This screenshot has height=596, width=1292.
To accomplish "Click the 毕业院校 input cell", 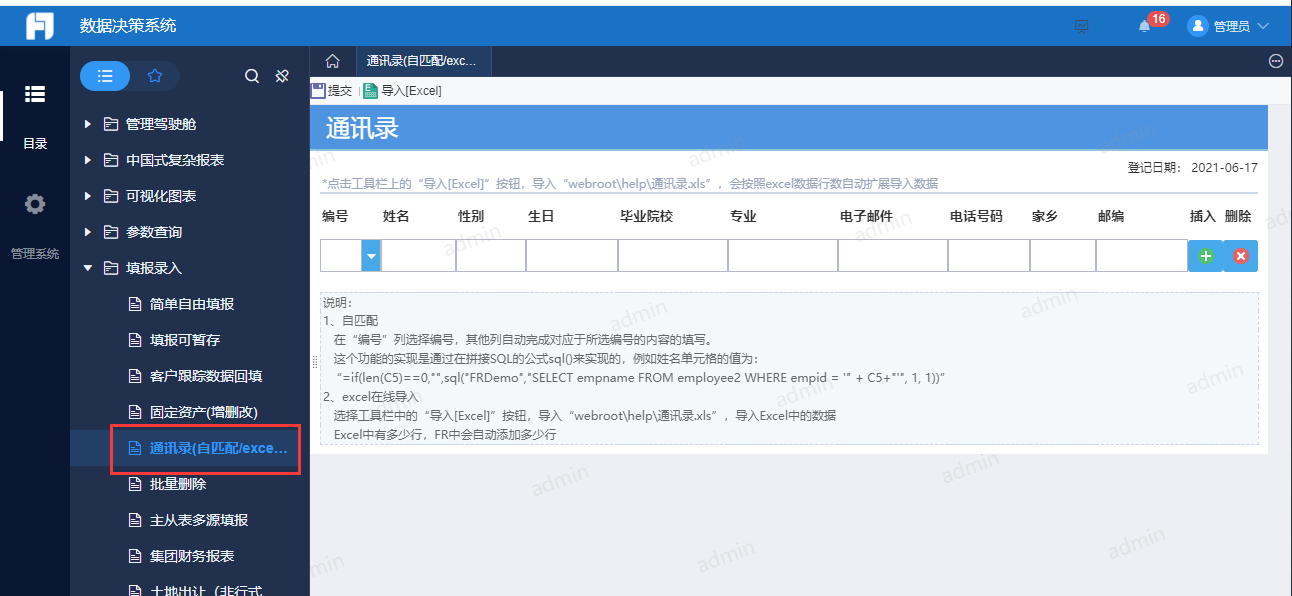I will pos(673,256).
